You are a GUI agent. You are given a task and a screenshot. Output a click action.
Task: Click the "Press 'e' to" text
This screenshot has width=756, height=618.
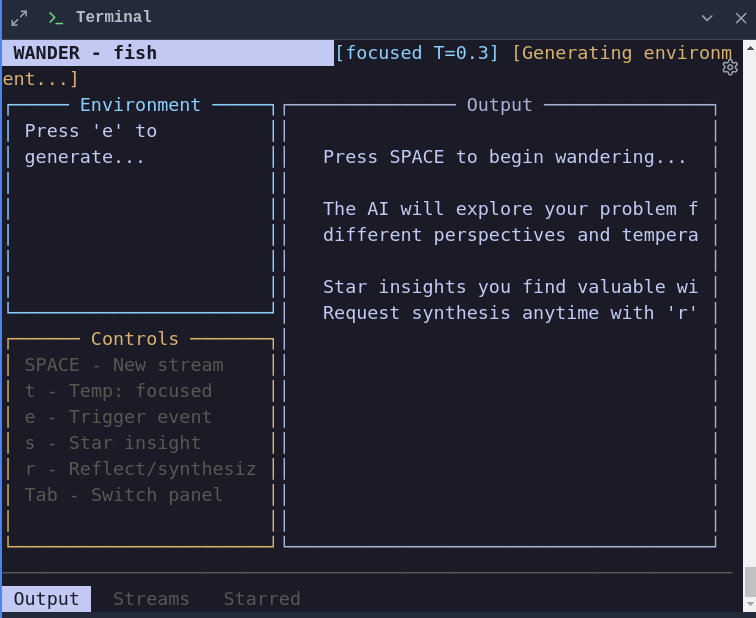(x=91, y=131)
